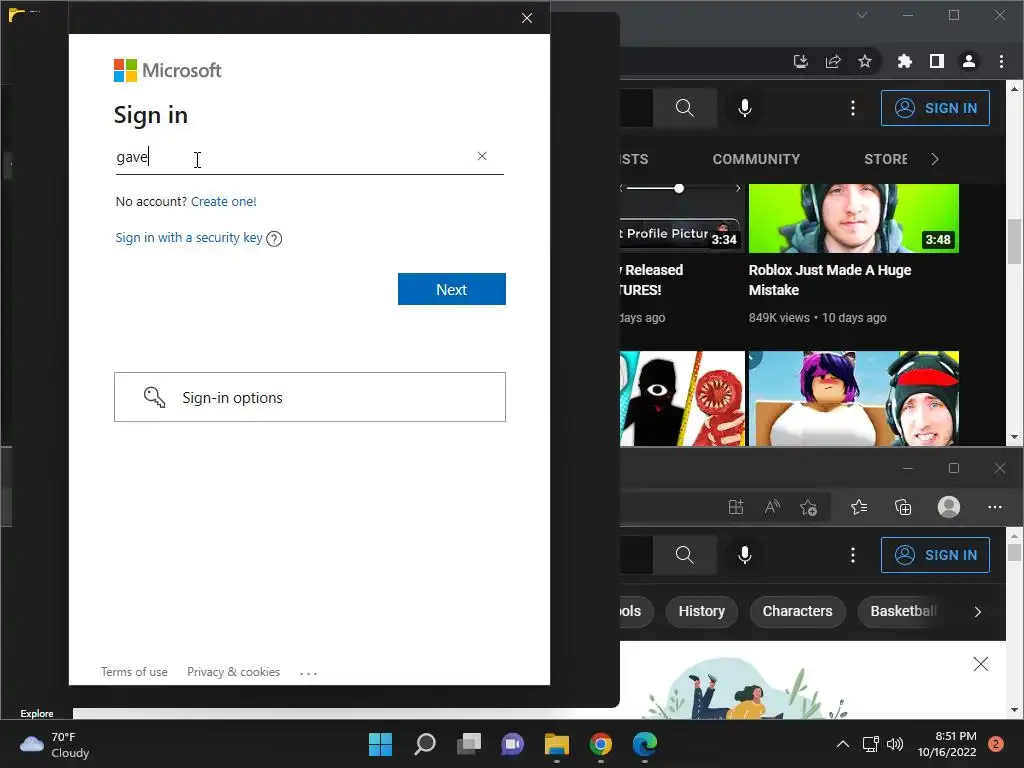Open STORE tab on channel page

coord(886,159)
